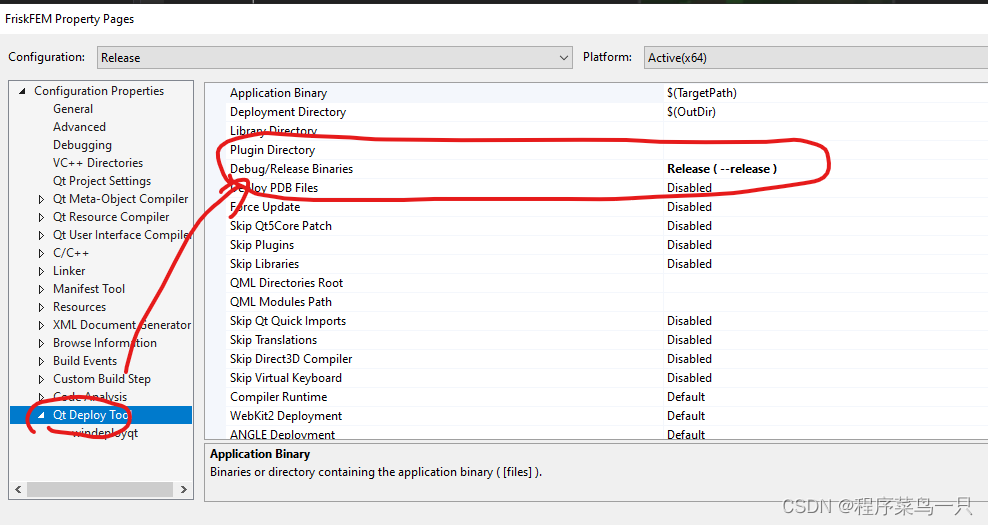Expand the Build Events node
Image resolution: width=988 pixels, height=525 pixels.
point(41,361)
